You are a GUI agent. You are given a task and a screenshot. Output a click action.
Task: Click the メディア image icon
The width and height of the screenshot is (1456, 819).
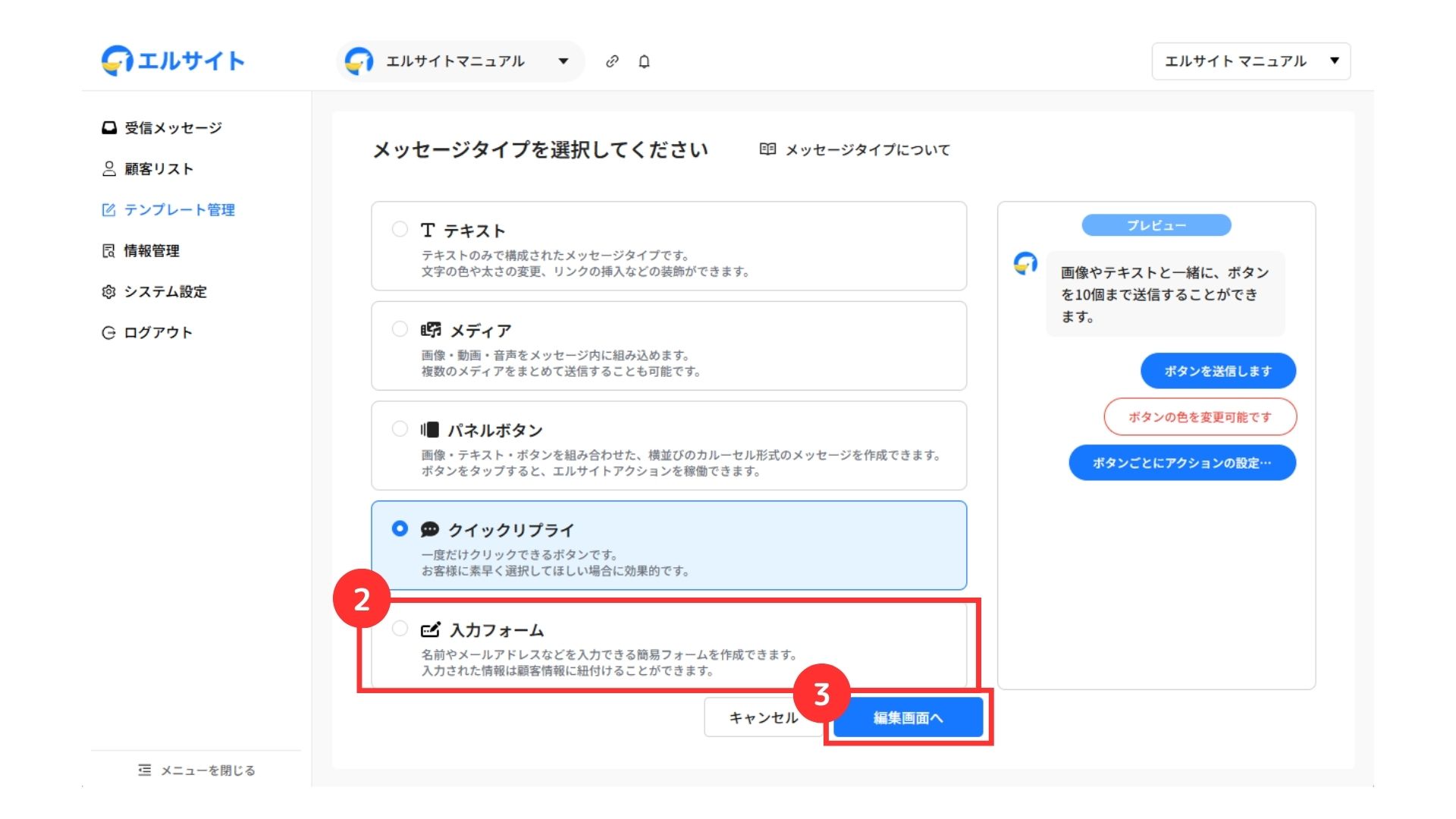431,330
